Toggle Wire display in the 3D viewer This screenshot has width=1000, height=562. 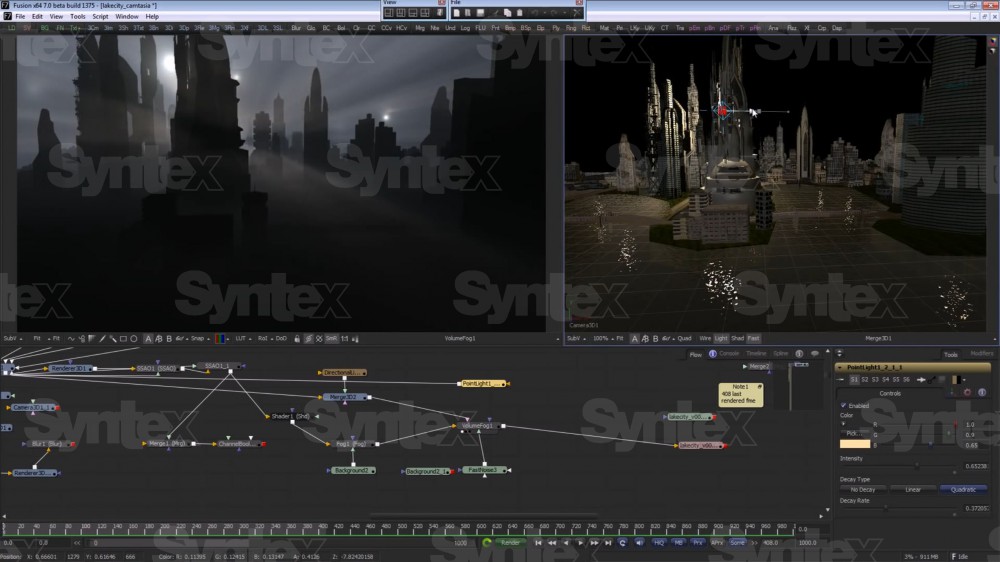point(705,339)
